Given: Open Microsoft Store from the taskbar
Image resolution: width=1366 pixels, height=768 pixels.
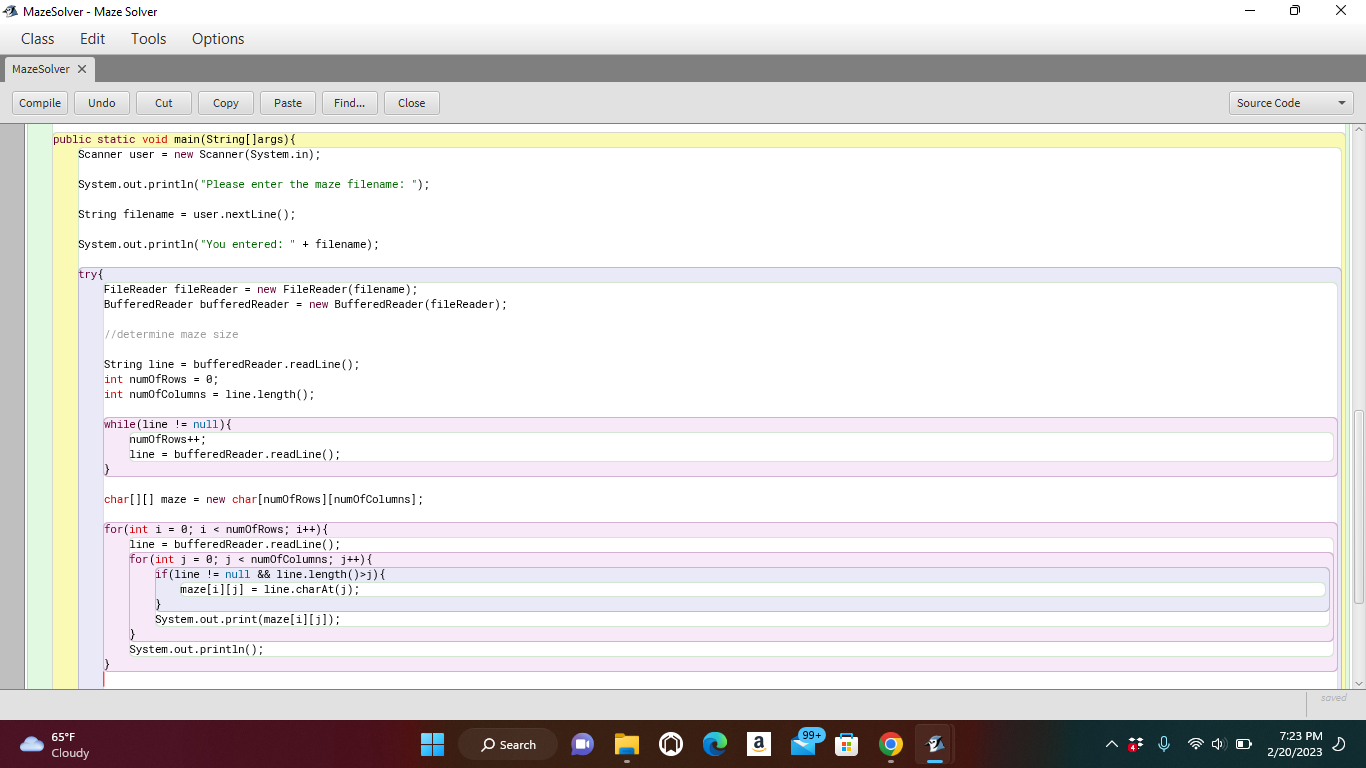Looking at the screenshot, I should tap(847, 744).
